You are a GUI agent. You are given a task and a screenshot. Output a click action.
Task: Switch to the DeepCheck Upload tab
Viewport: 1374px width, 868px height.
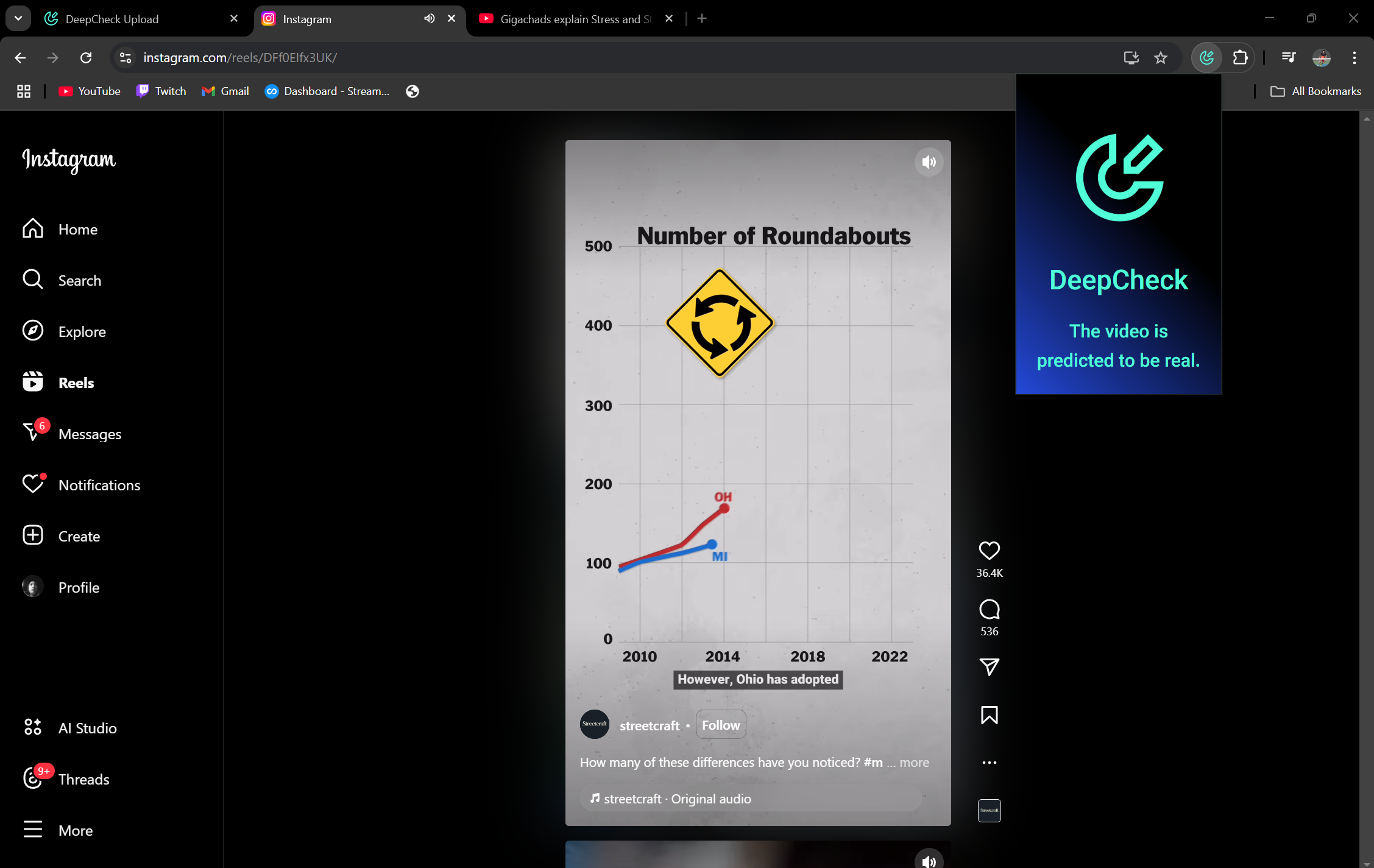pyautogui.click(x=112, y=19)
